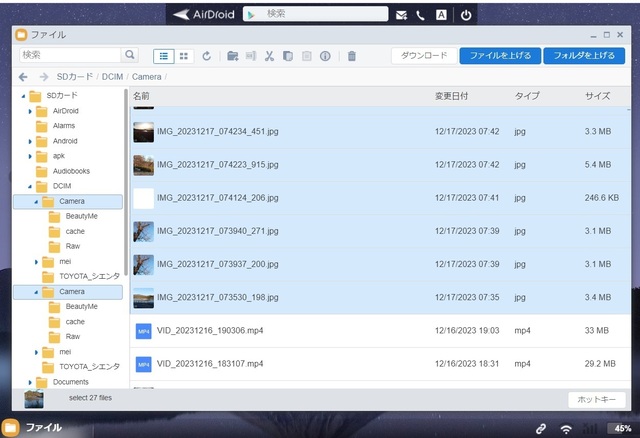Click thumbnail of IMG_20231217_073530_198.jpg

click(144, 298)
